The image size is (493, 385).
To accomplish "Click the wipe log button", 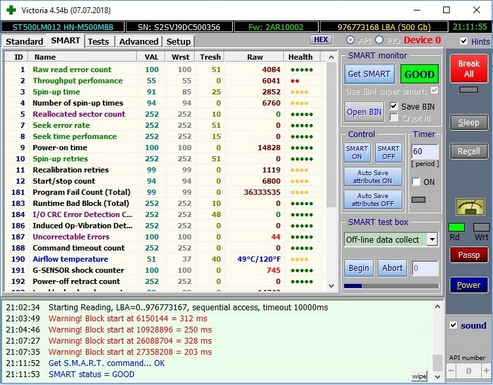I will tap(419, 376).
